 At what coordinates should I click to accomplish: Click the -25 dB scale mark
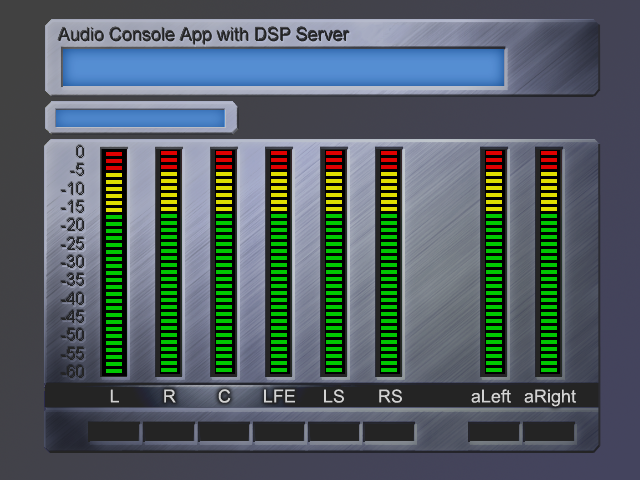click(73, 244)
